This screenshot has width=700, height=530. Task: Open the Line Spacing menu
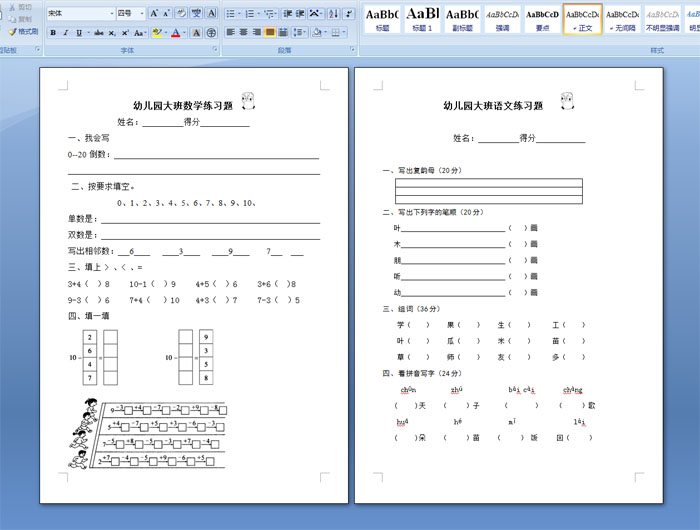click(x=299, y=32)
